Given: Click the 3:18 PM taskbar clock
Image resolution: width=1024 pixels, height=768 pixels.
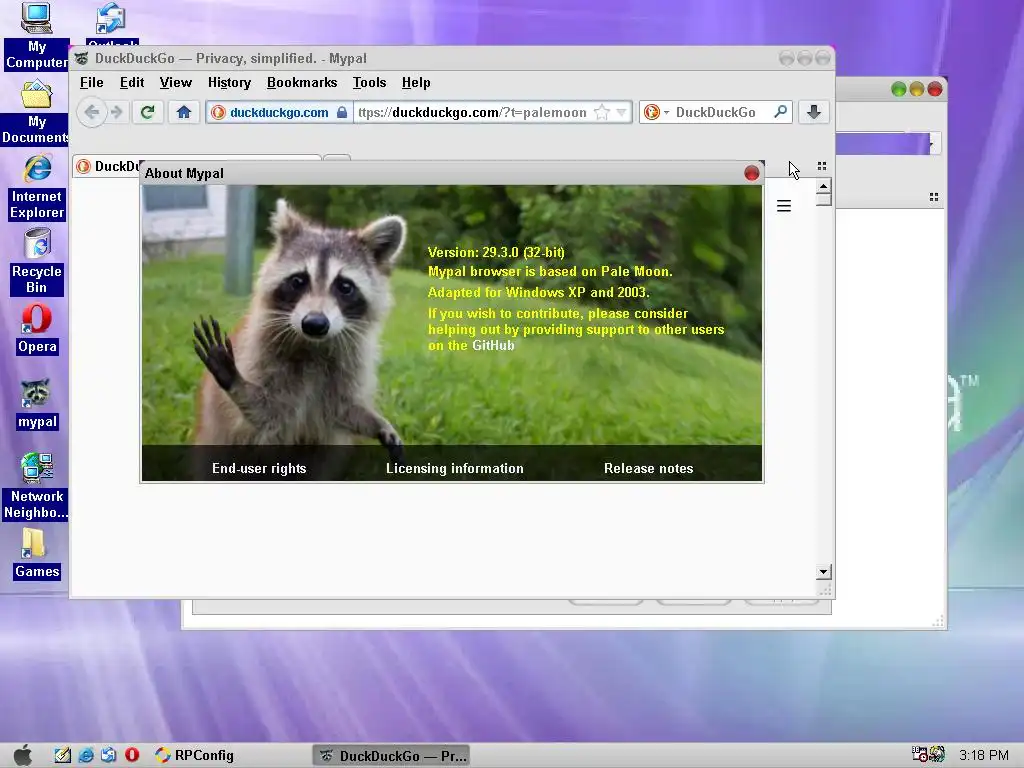Looking at the screenshot, I should click(x=984, y=755).
